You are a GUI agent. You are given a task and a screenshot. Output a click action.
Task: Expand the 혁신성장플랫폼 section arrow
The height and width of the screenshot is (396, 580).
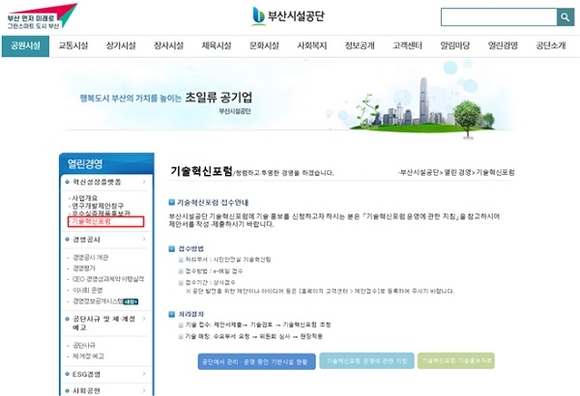(x=144, y=182)
